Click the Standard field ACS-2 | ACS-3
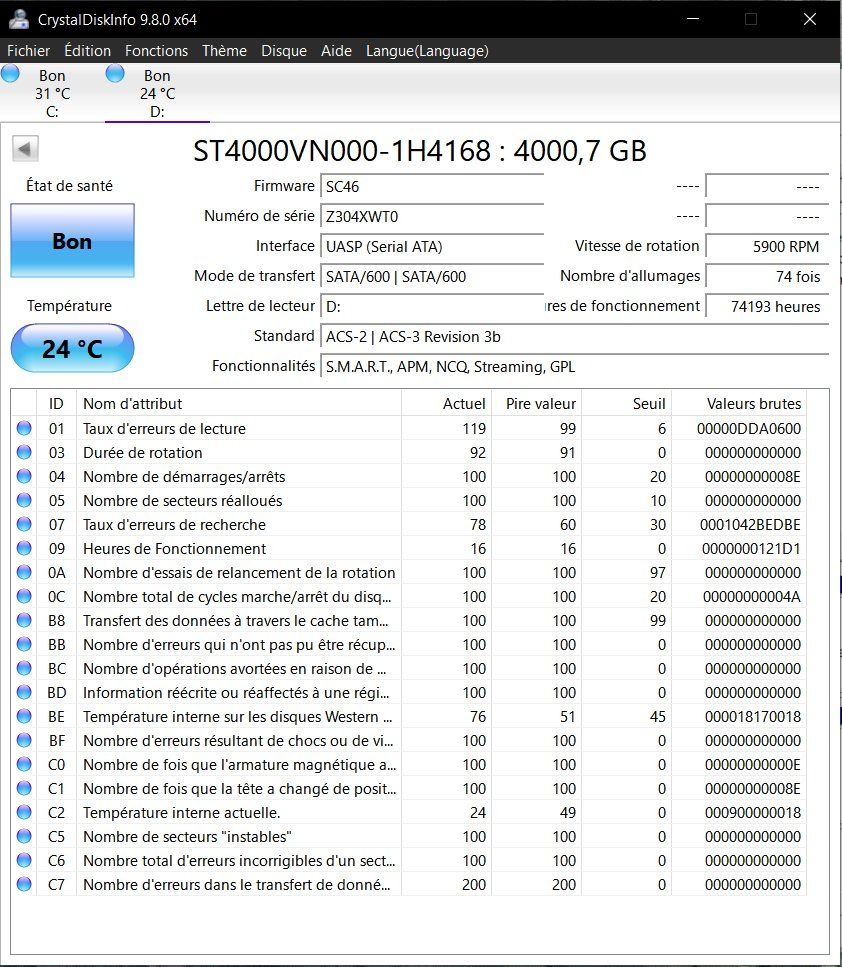Image resolution: width=842 pixels, height=967 pixels. point(574,337)
